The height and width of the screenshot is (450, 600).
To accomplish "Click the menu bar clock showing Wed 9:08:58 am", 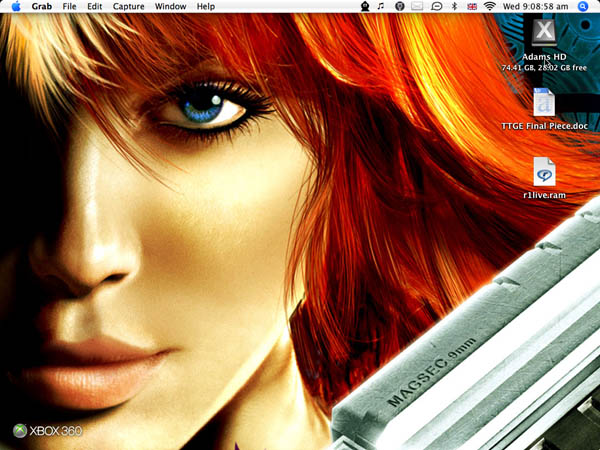I will [x=535, y=7].
